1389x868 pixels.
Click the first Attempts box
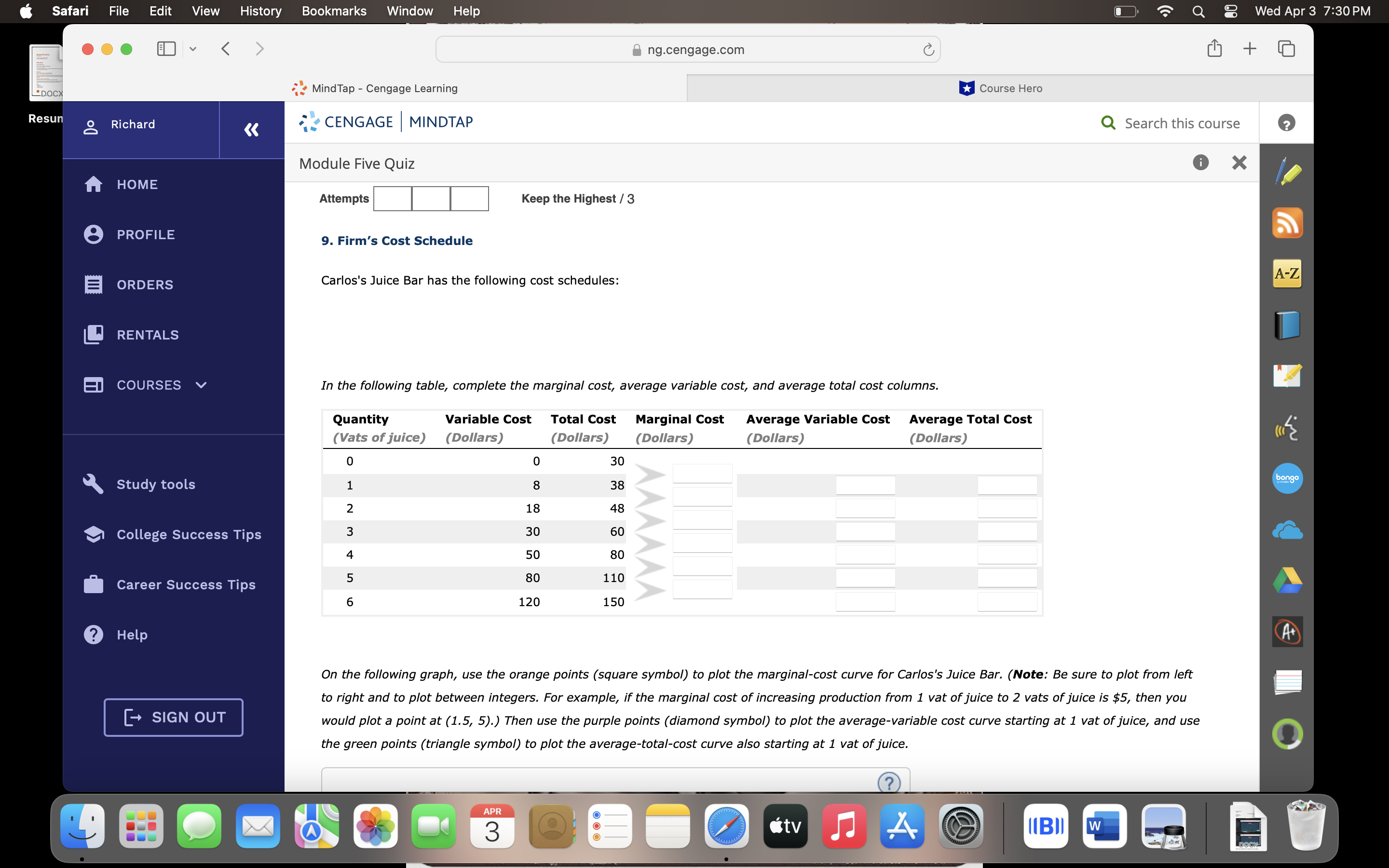(393, 198)
